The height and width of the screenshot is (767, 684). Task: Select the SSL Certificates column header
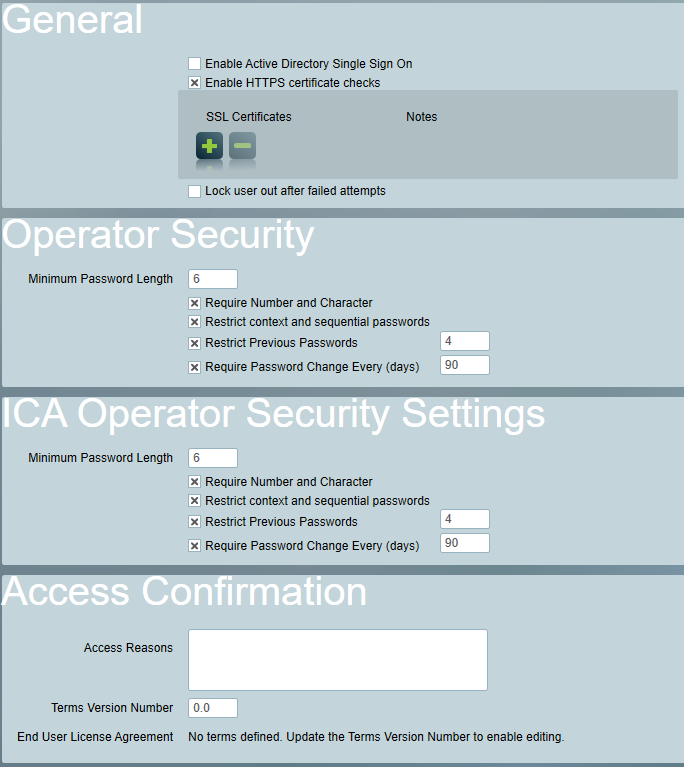coord(249,117)
